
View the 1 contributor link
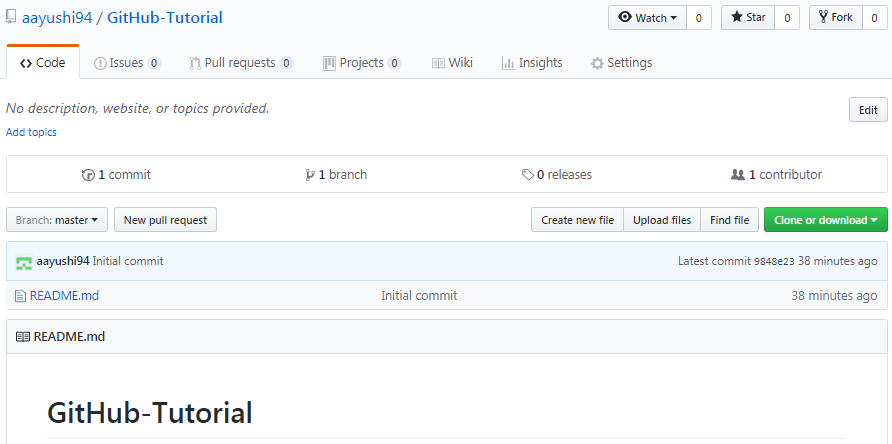pyautogui.click(x=777, y=175)
